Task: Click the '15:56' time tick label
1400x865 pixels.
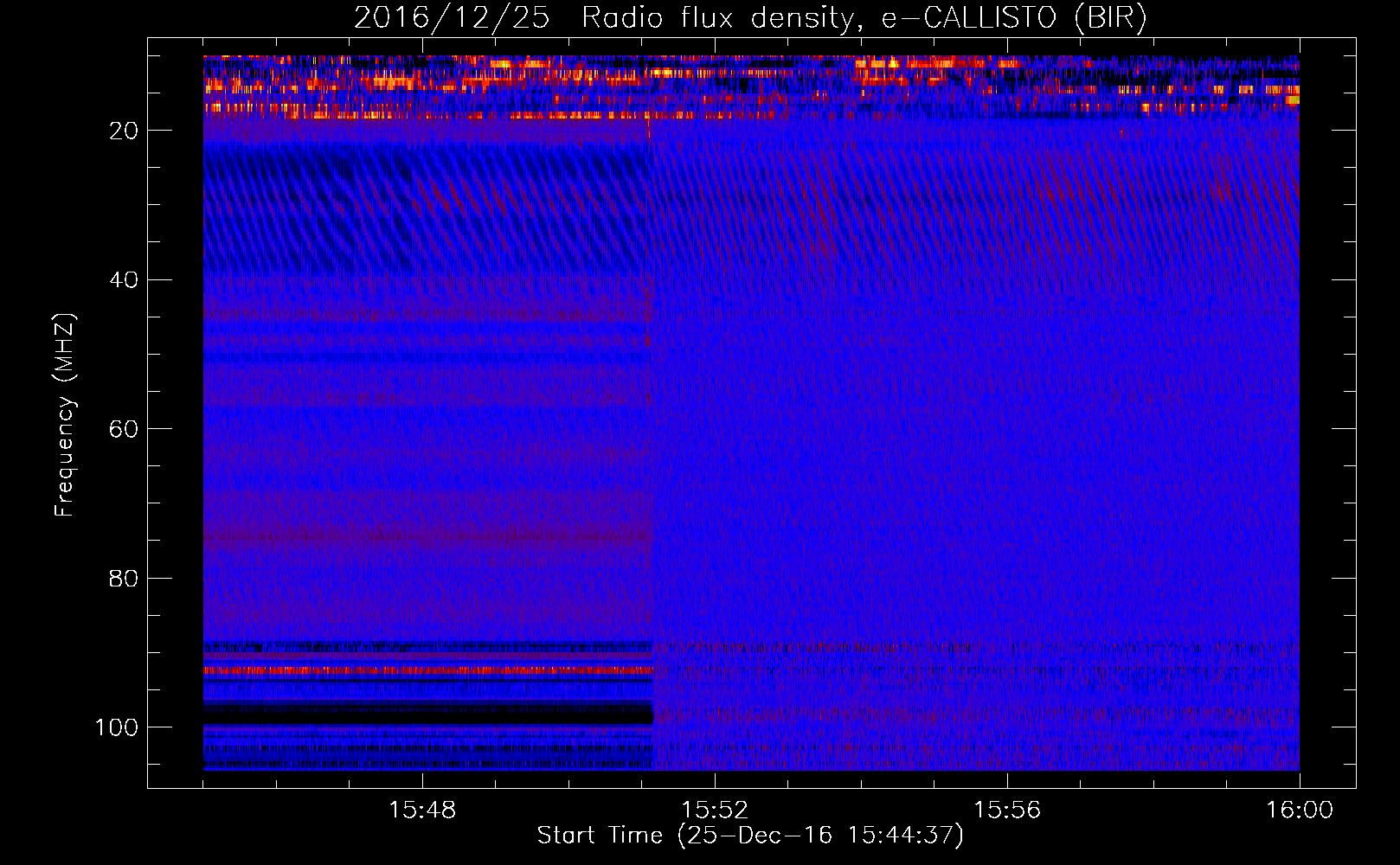Action: coord(1007,811)
